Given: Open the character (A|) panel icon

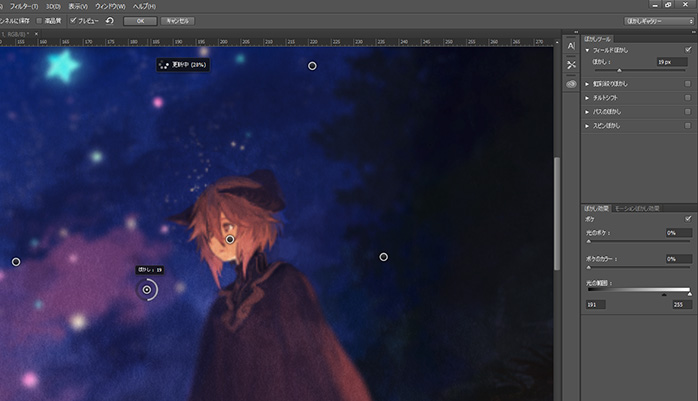Looking at the screenshot, I should (571, 46).
